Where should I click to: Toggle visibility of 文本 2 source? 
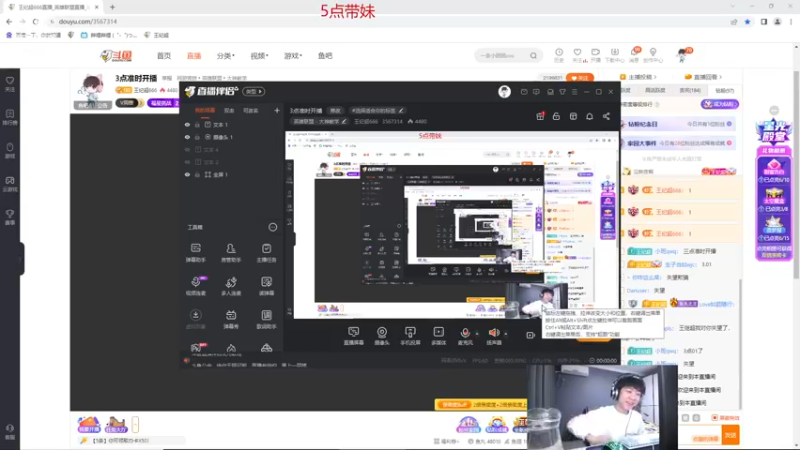click(187, 162)
